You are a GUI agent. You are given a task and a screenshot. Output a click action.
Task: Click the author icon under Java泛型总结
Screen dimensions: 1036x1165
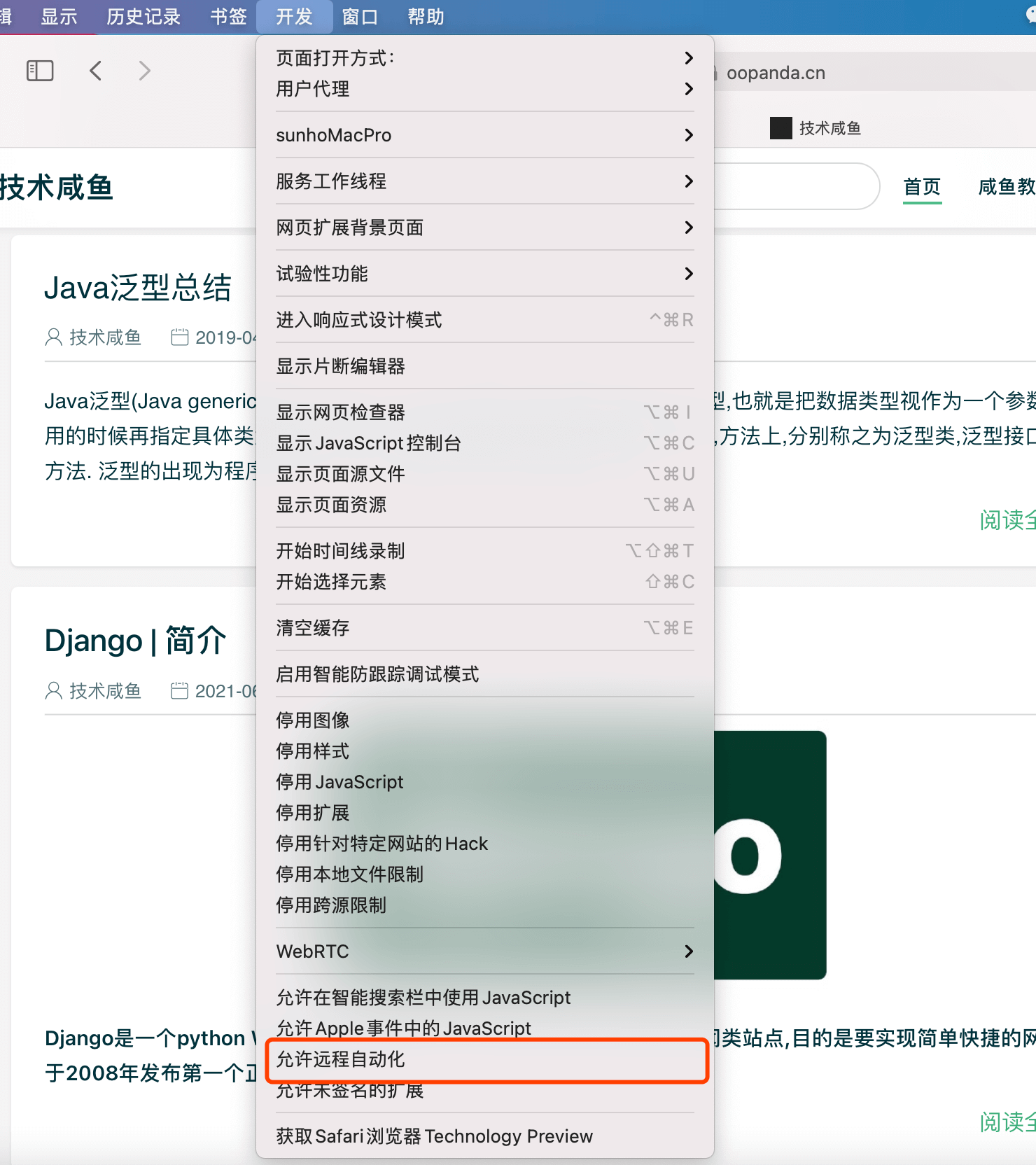click(x=53, y=337)
